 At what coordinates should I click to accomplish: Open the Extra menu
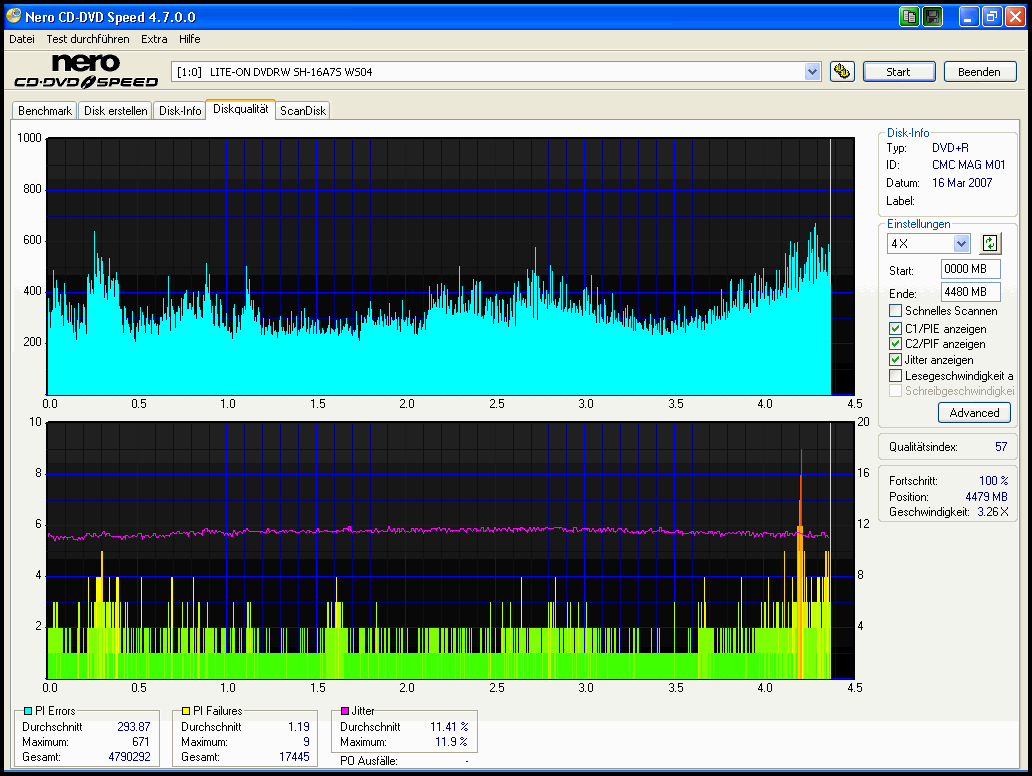[x=154, y=39]
